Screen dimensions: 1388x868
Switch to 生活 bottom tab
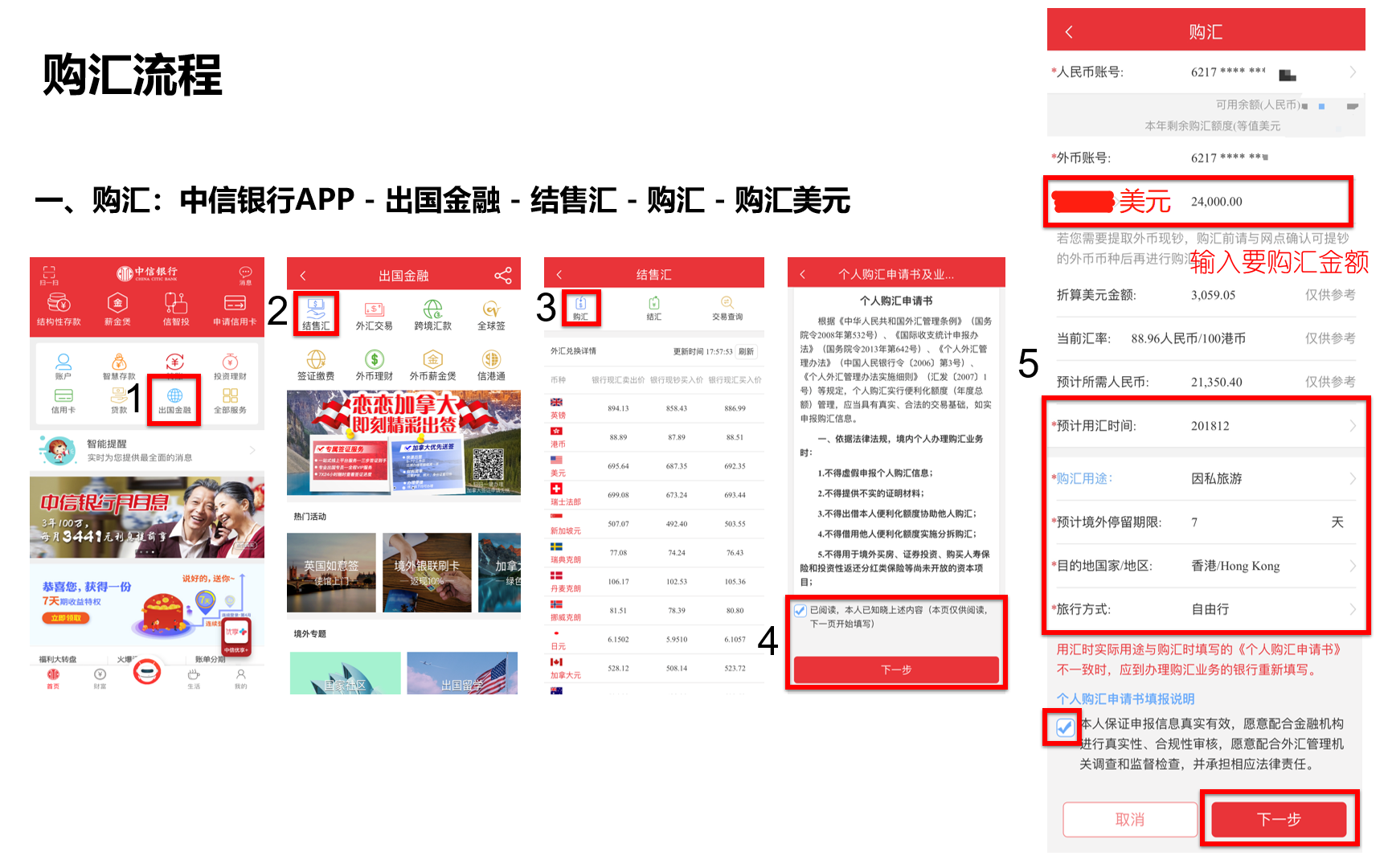[194, 679]
